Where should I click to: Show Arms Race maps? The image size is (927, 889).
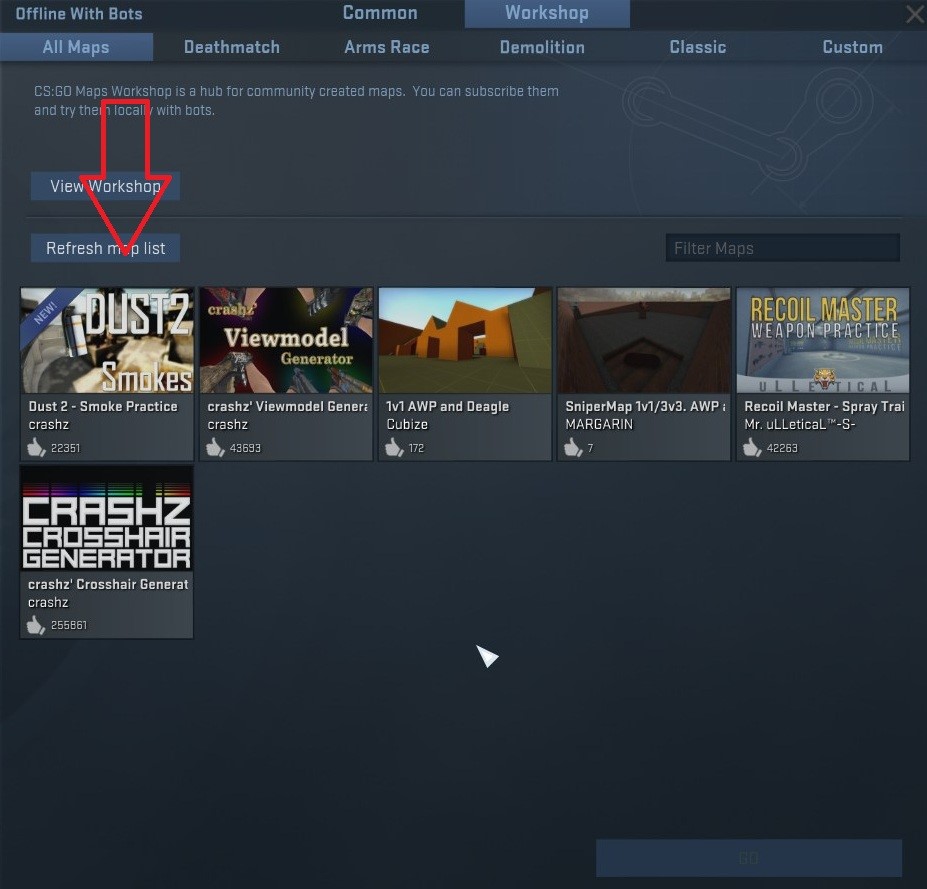click(387, 47)
